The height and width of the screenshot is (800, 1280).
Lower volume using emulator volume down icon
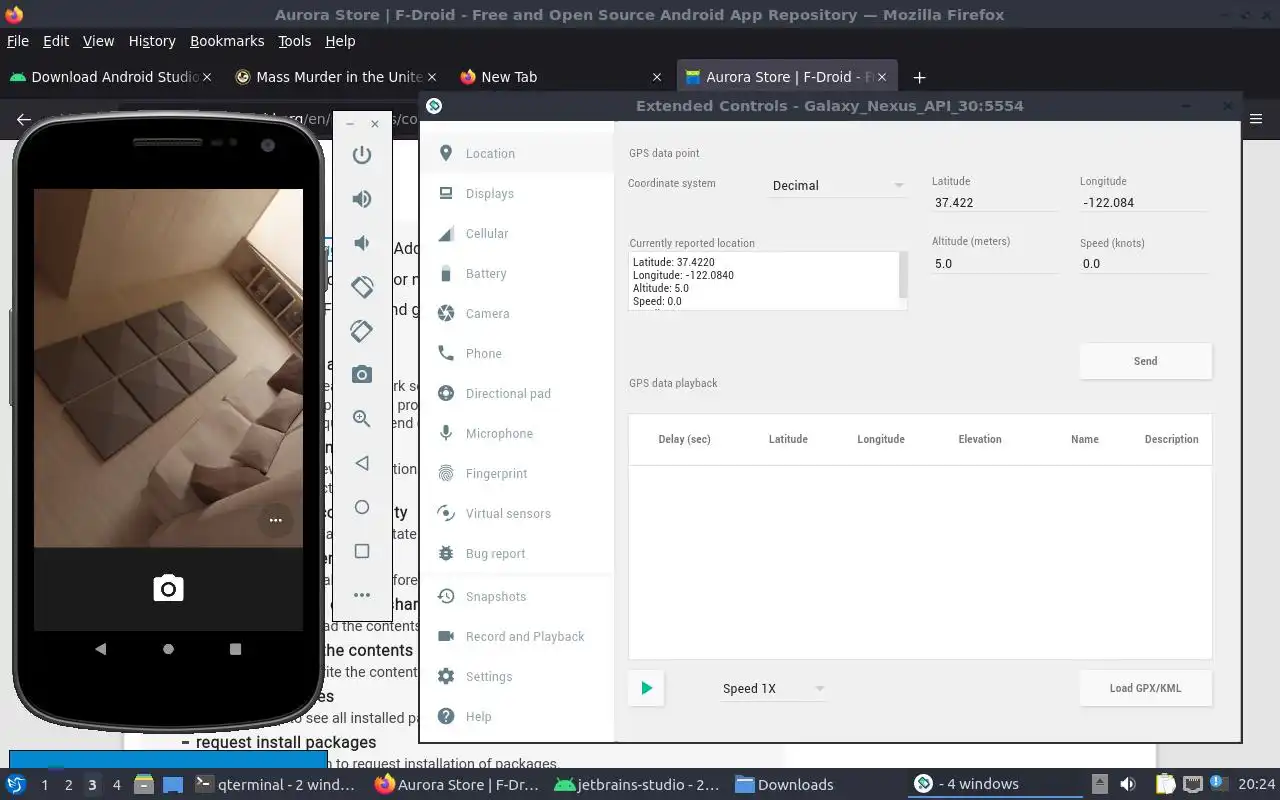[362, 243]
